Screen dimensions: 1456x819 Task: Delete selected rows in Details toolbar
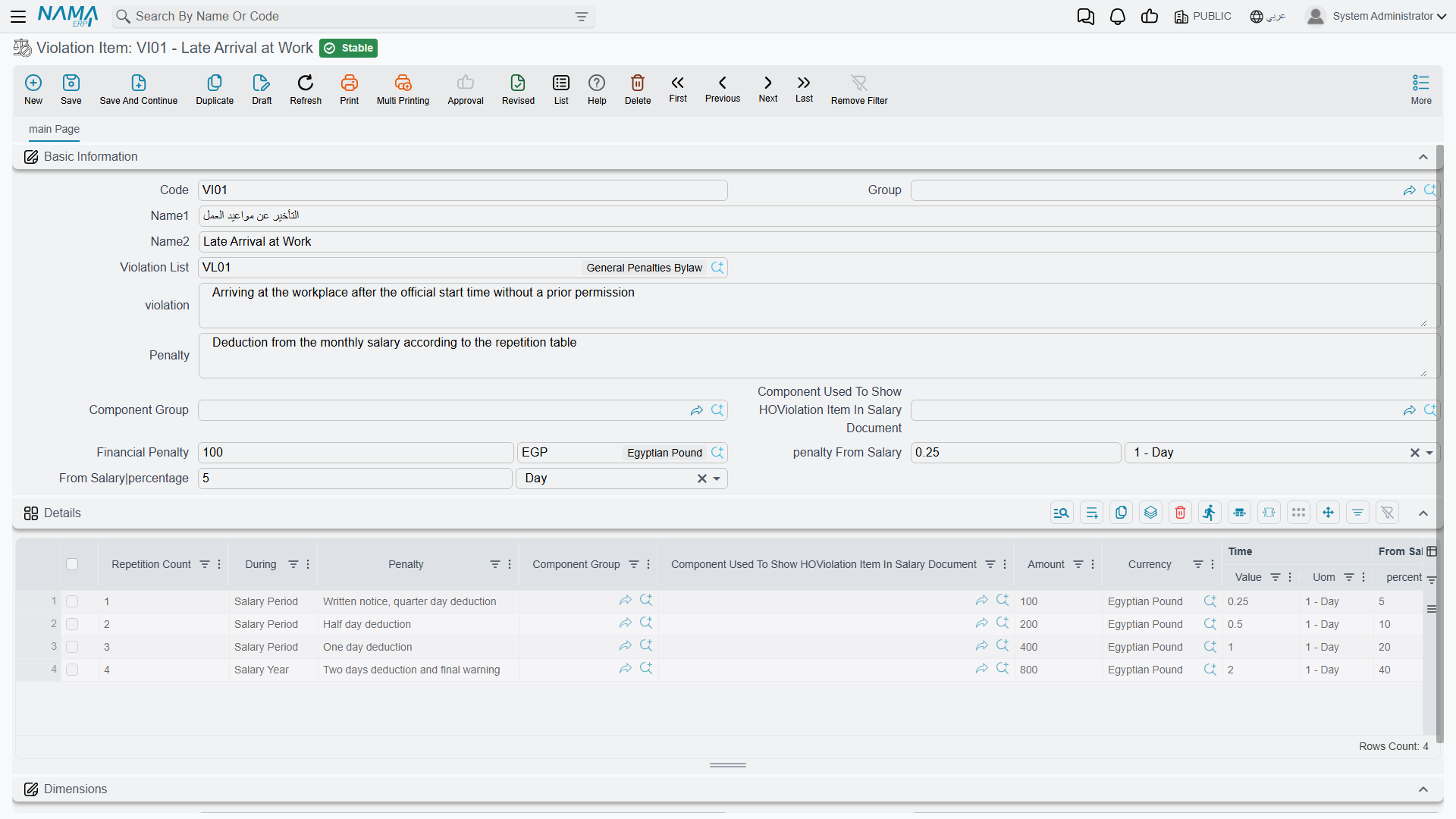1180,513
